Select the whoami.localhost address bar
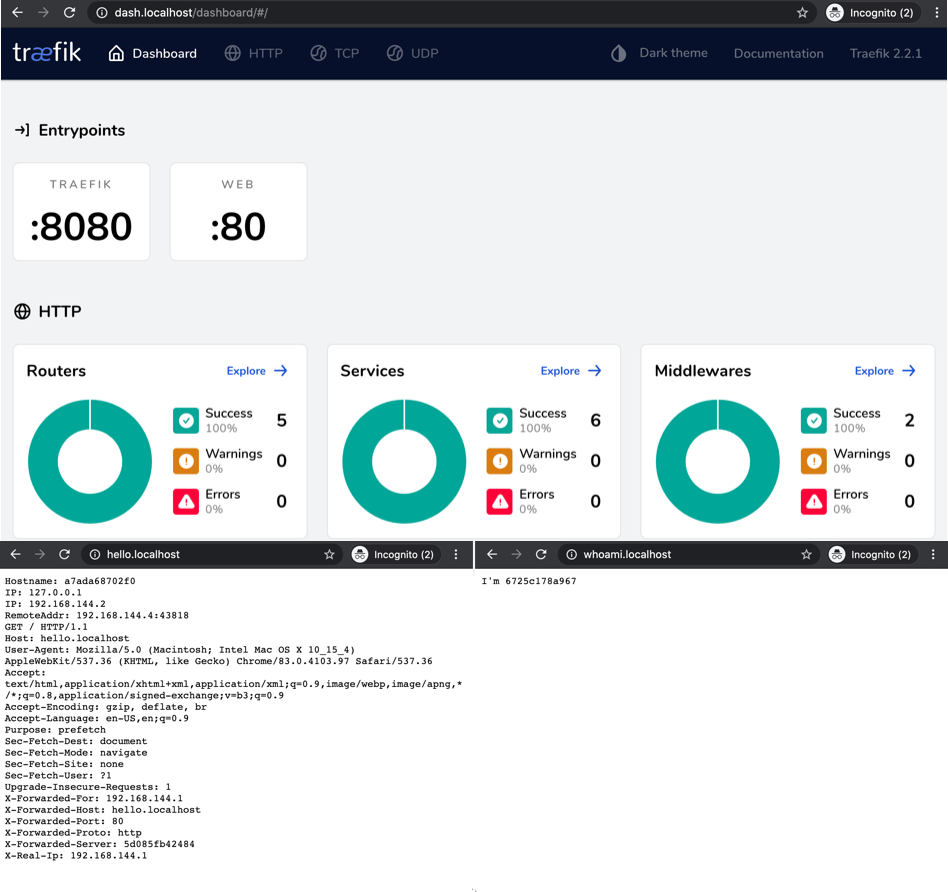Screen dimensions: 948x892 [x=689, y=555]
